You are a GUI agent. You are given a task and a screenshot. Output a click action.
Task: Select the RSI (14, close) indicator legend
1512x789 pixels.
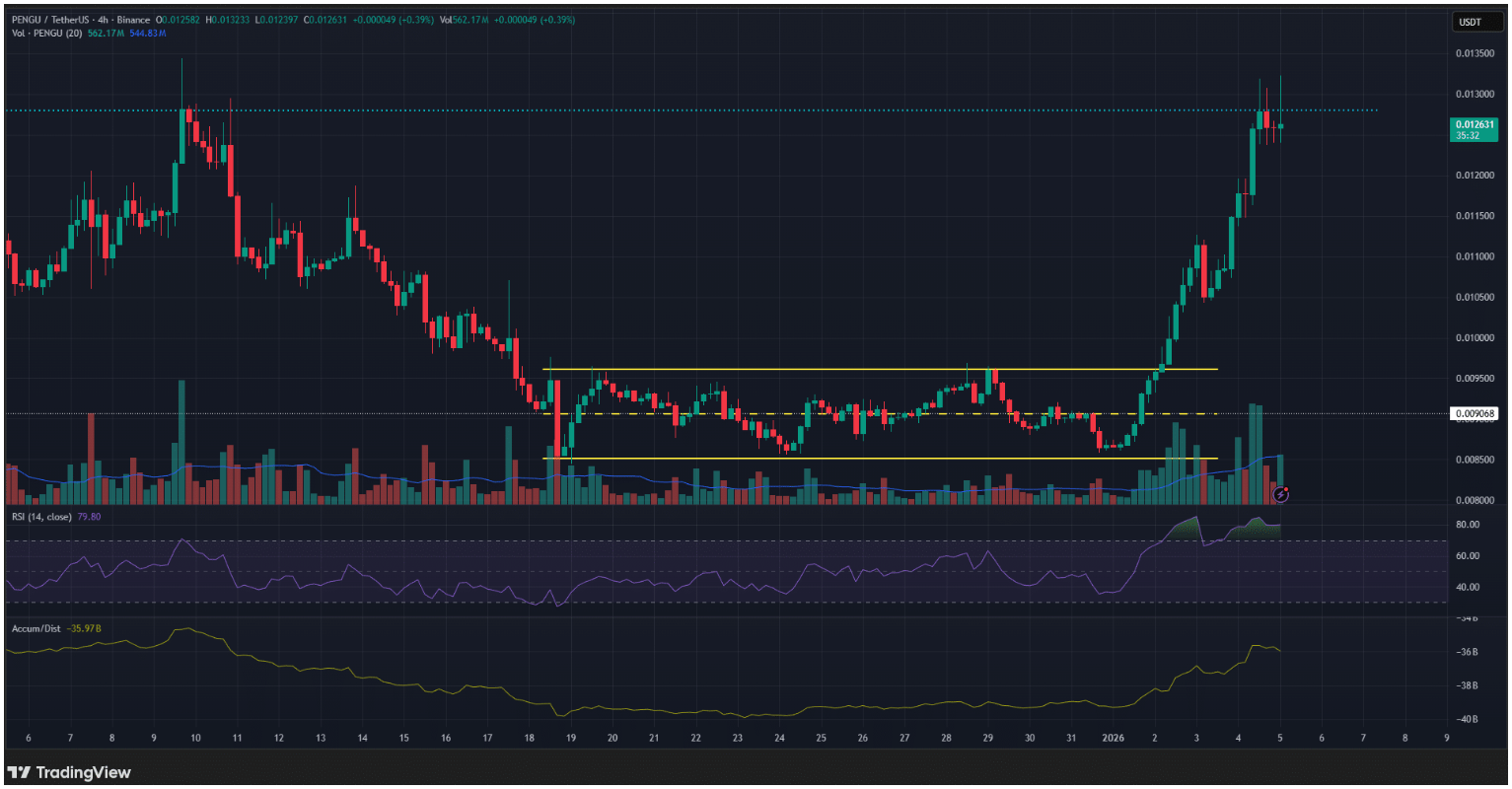coord(41,516)
